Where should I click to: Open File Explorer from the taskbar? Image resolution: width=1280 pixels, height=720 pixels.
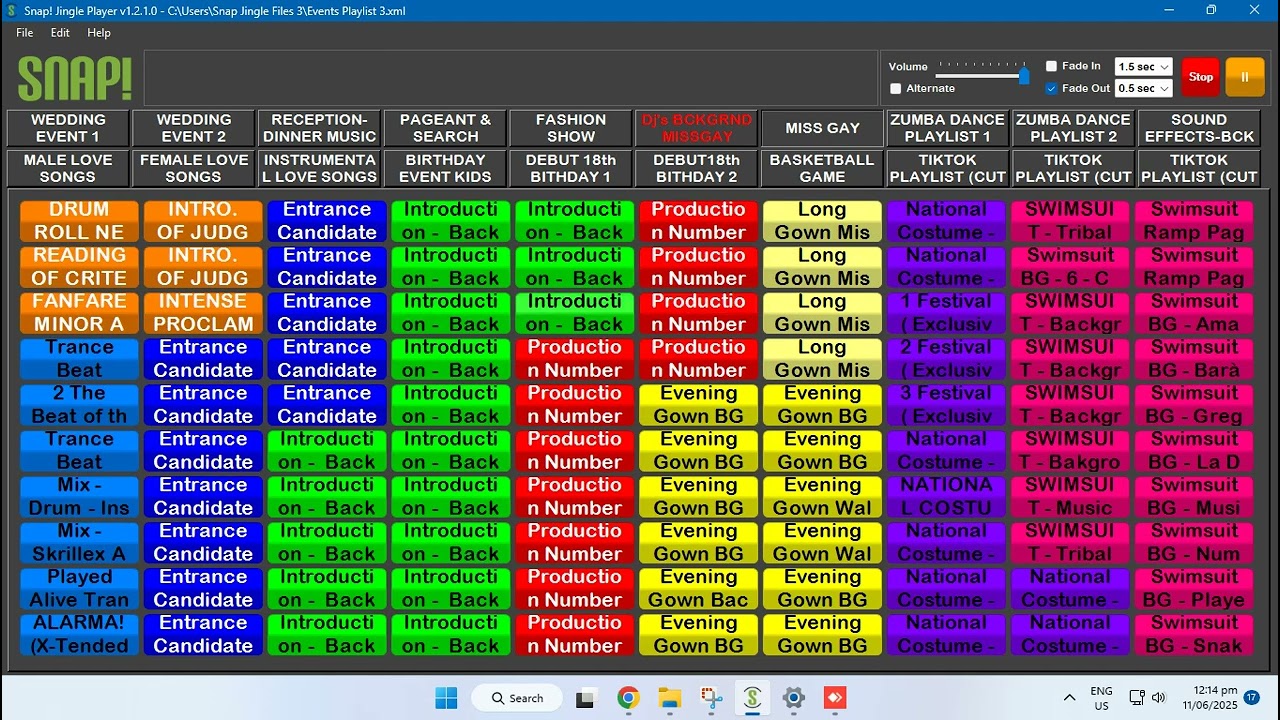coord(669,698)
